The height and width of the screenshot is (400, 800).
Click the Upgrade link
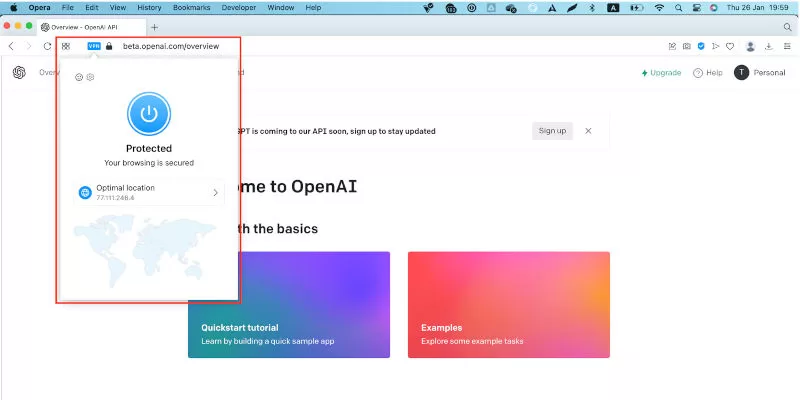(x=661, y=73)
